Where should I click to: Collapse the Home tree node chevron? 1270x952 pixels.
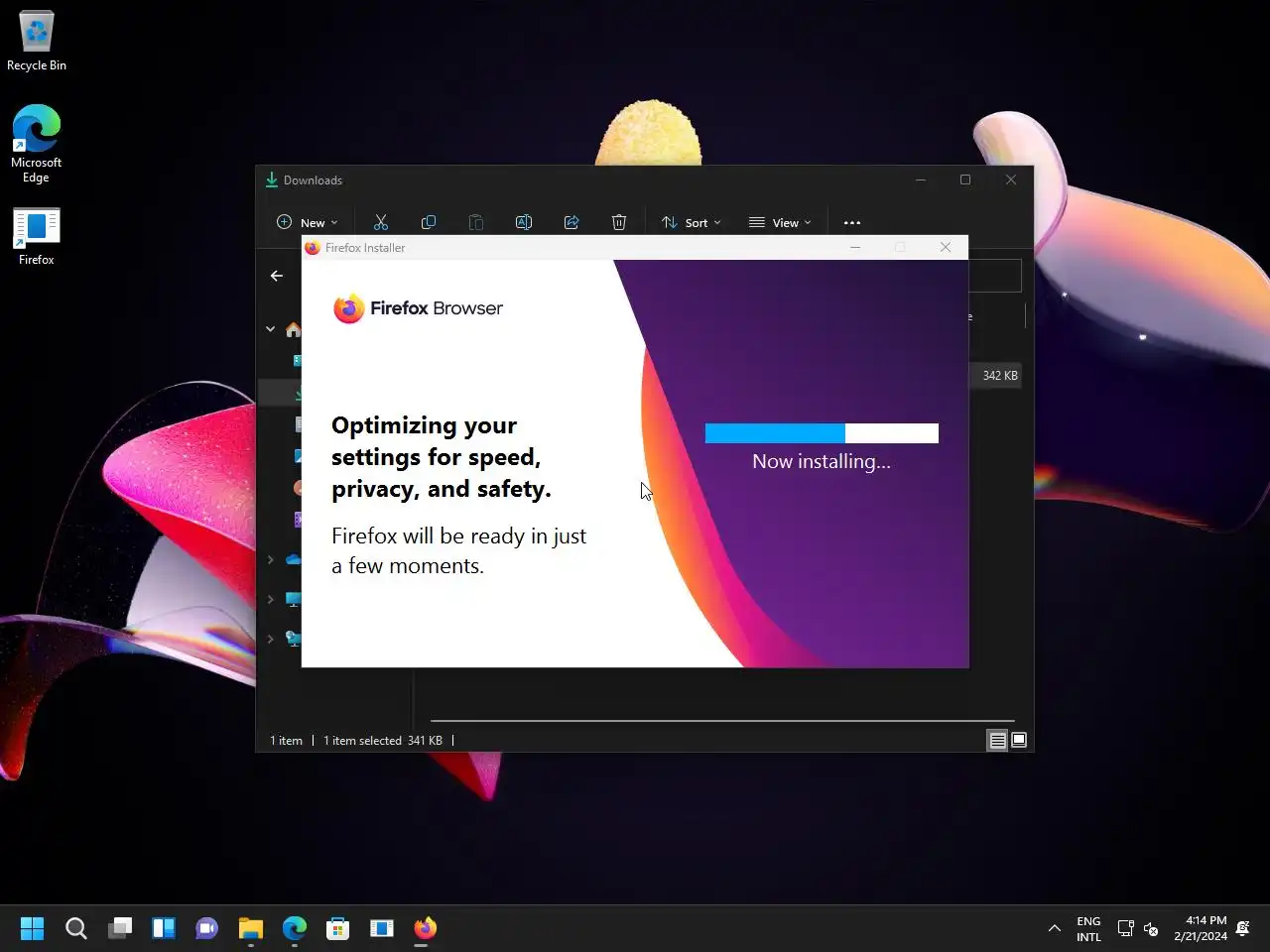coord(270,329)
